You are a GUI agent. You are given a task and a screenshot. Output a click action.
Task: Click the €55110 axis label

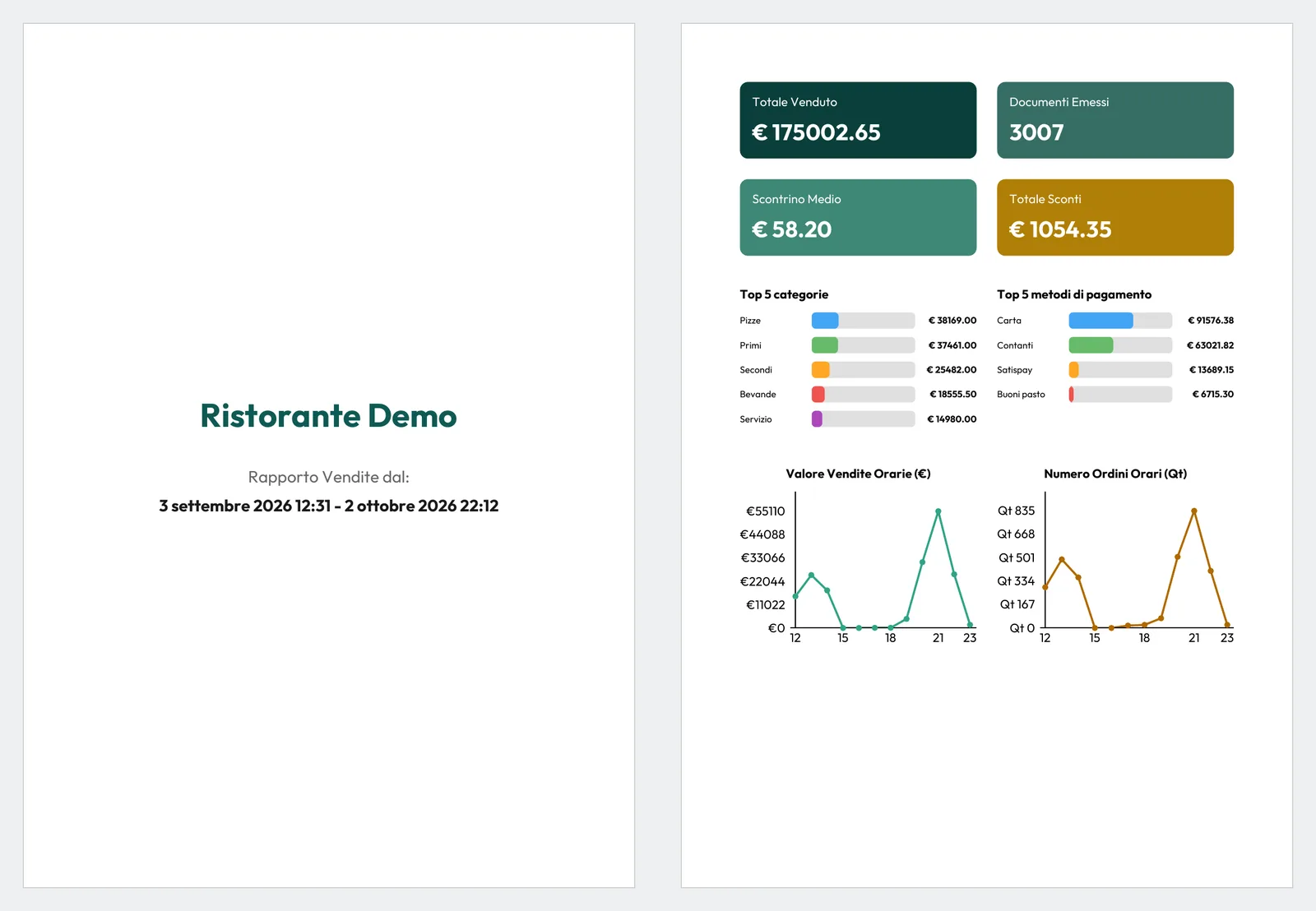(x=765, y=511)
